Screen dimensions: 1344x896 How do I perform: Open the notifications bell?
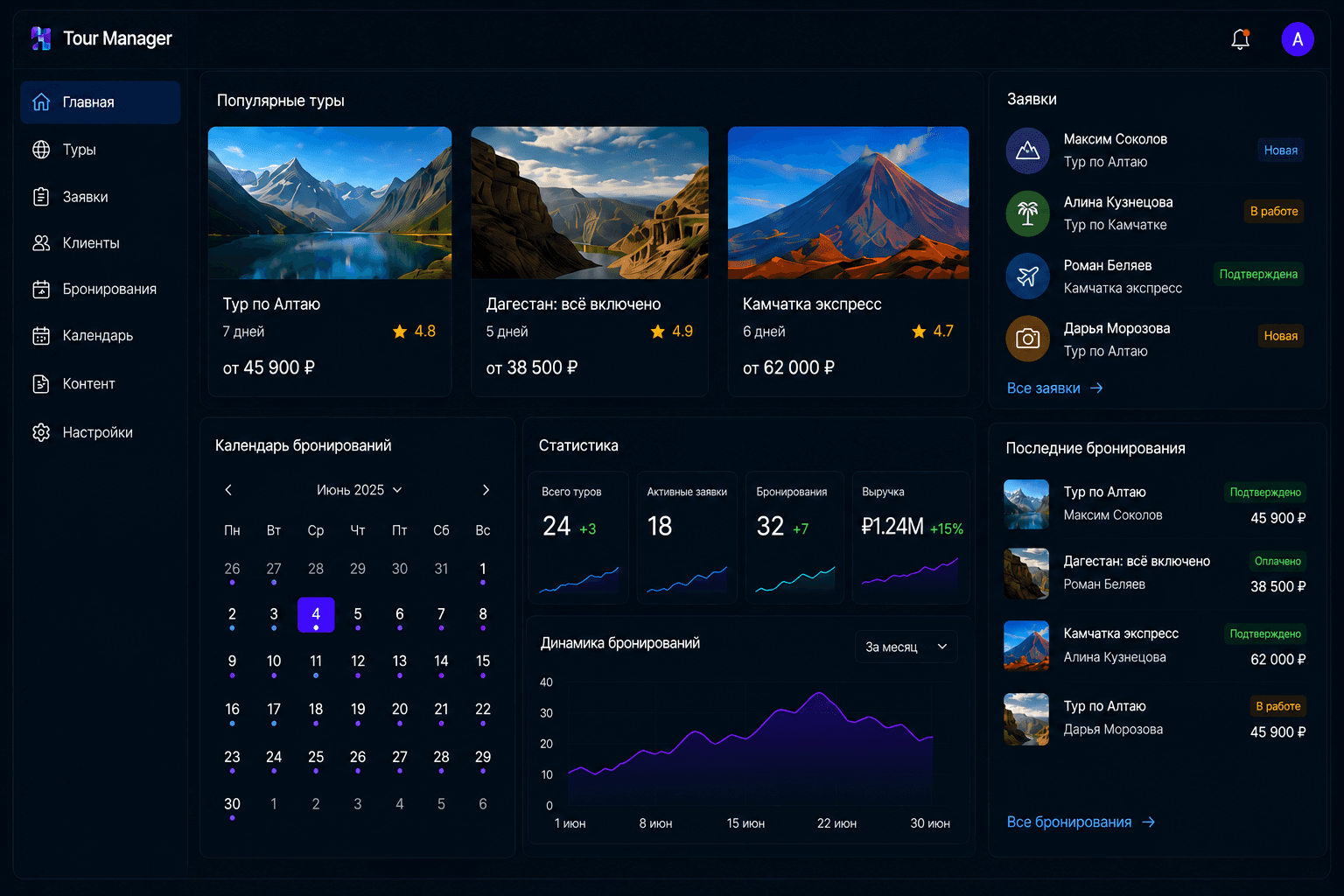pos(1240,38)
